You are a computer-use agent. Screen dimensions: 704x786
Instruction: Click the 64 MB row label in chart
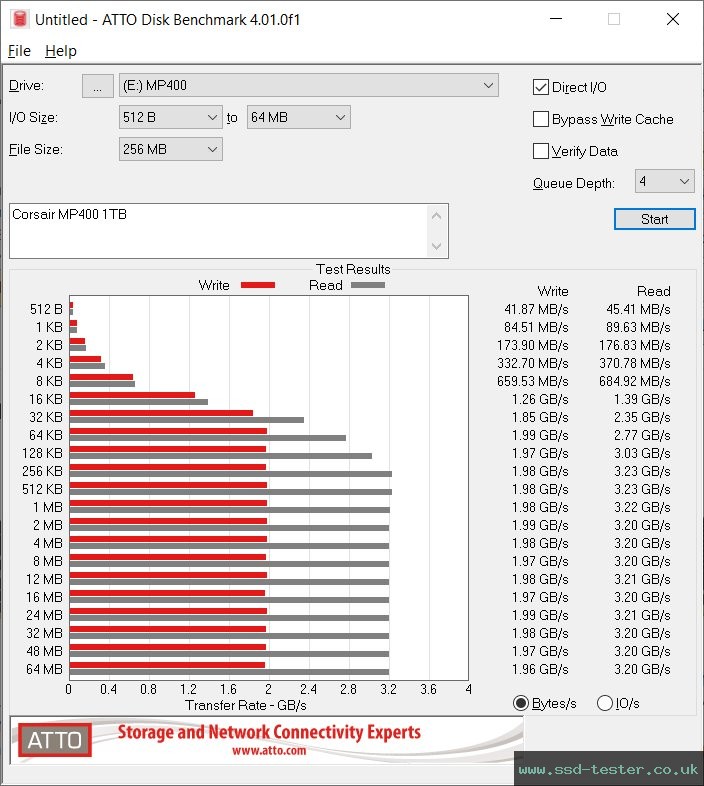(x=44, y=669)
